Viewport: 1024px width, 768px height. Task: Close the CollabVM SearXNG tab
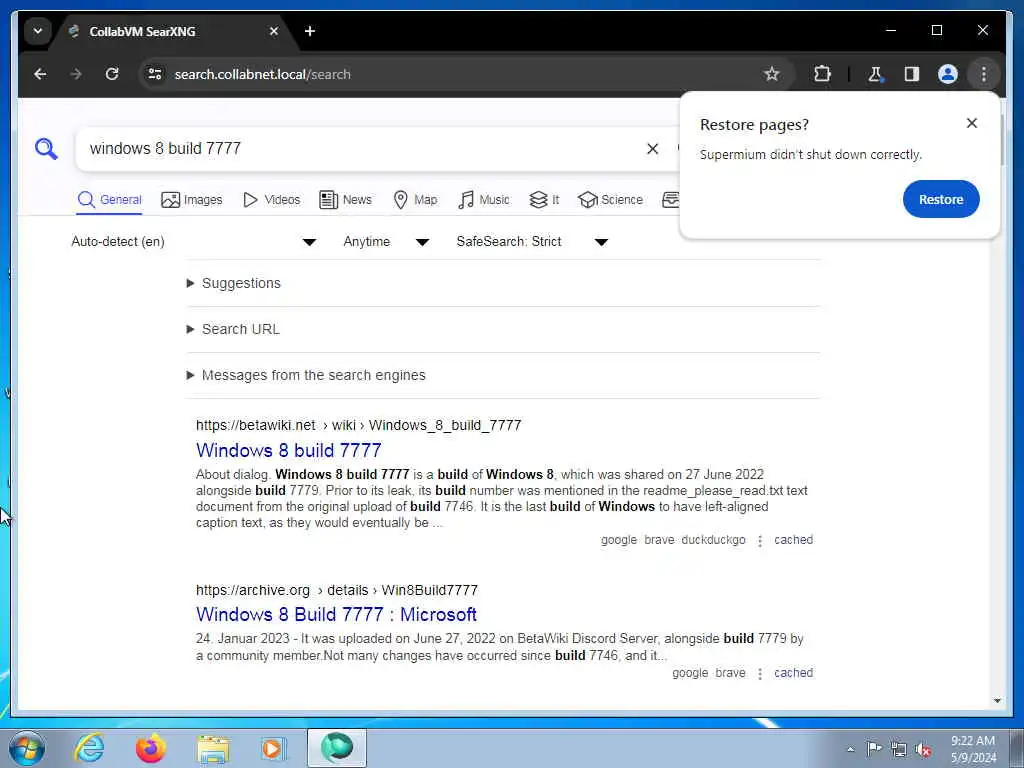pos(274,31)
